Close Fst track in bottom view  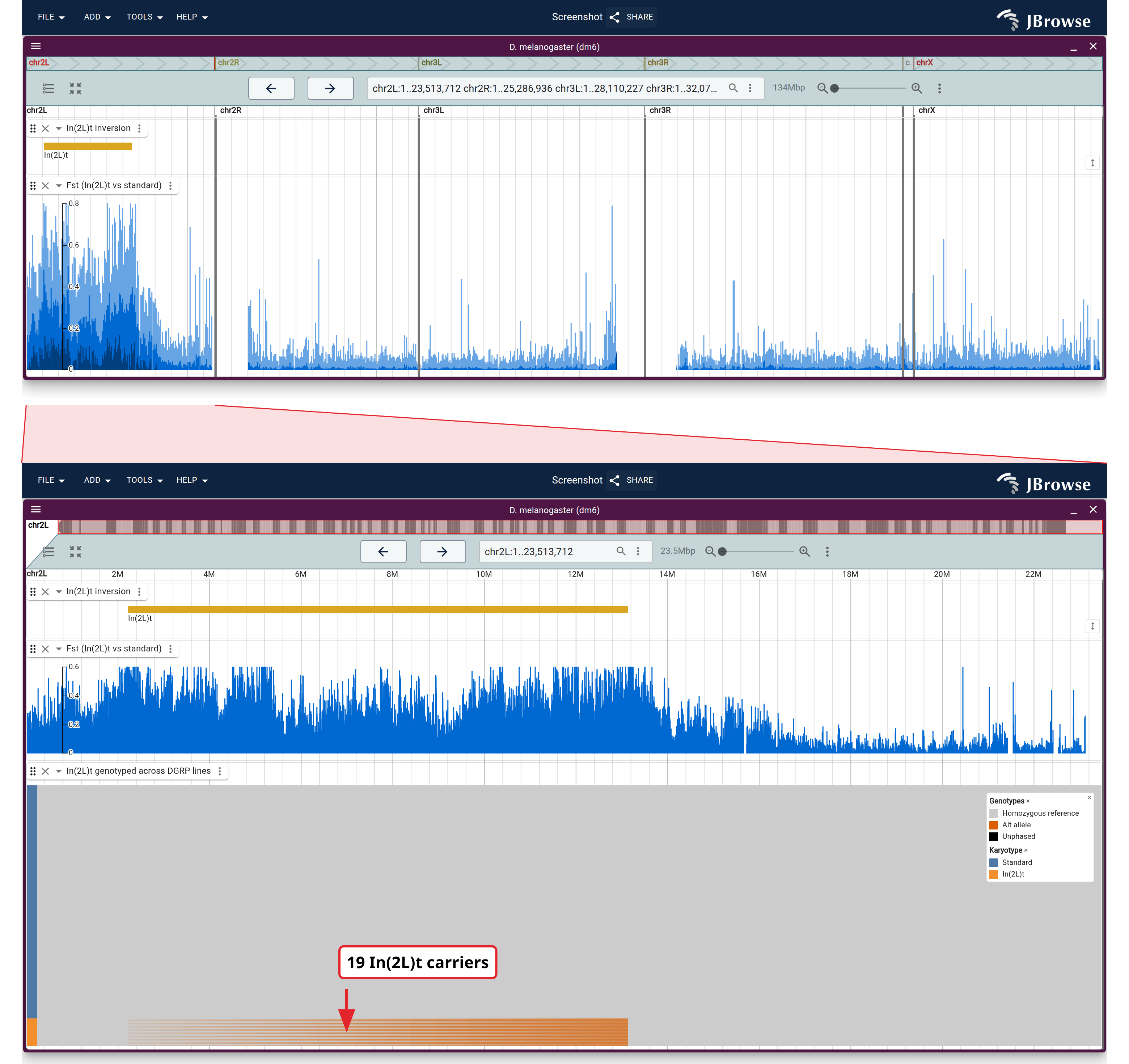click(x=46, y=649)
